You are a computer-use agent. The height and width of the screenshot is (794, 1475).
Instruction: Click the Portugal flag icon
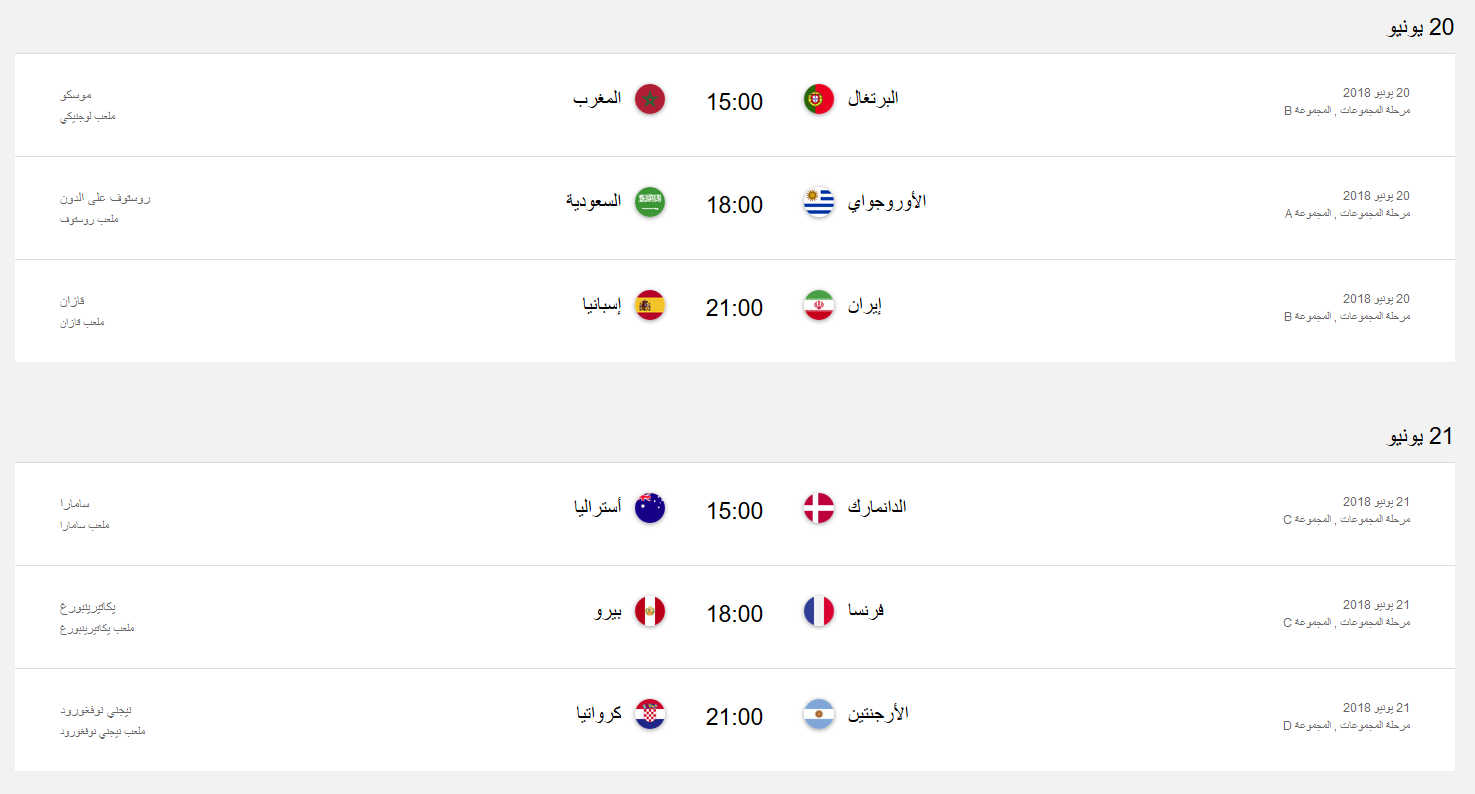[x=817, y=98]
